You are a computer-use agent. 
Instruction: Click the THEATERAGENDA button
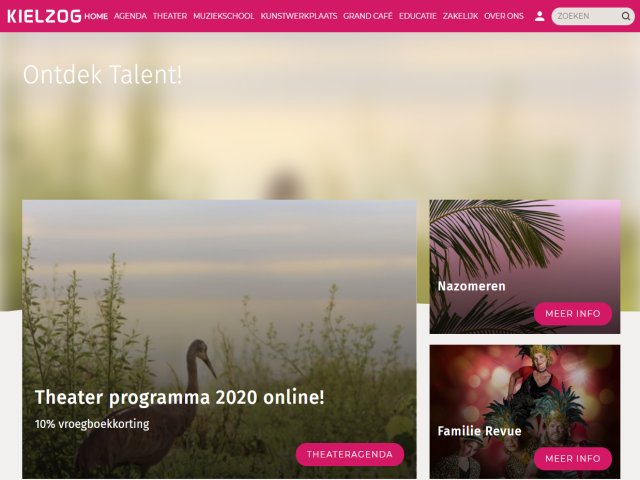click(x=350, y=454)
